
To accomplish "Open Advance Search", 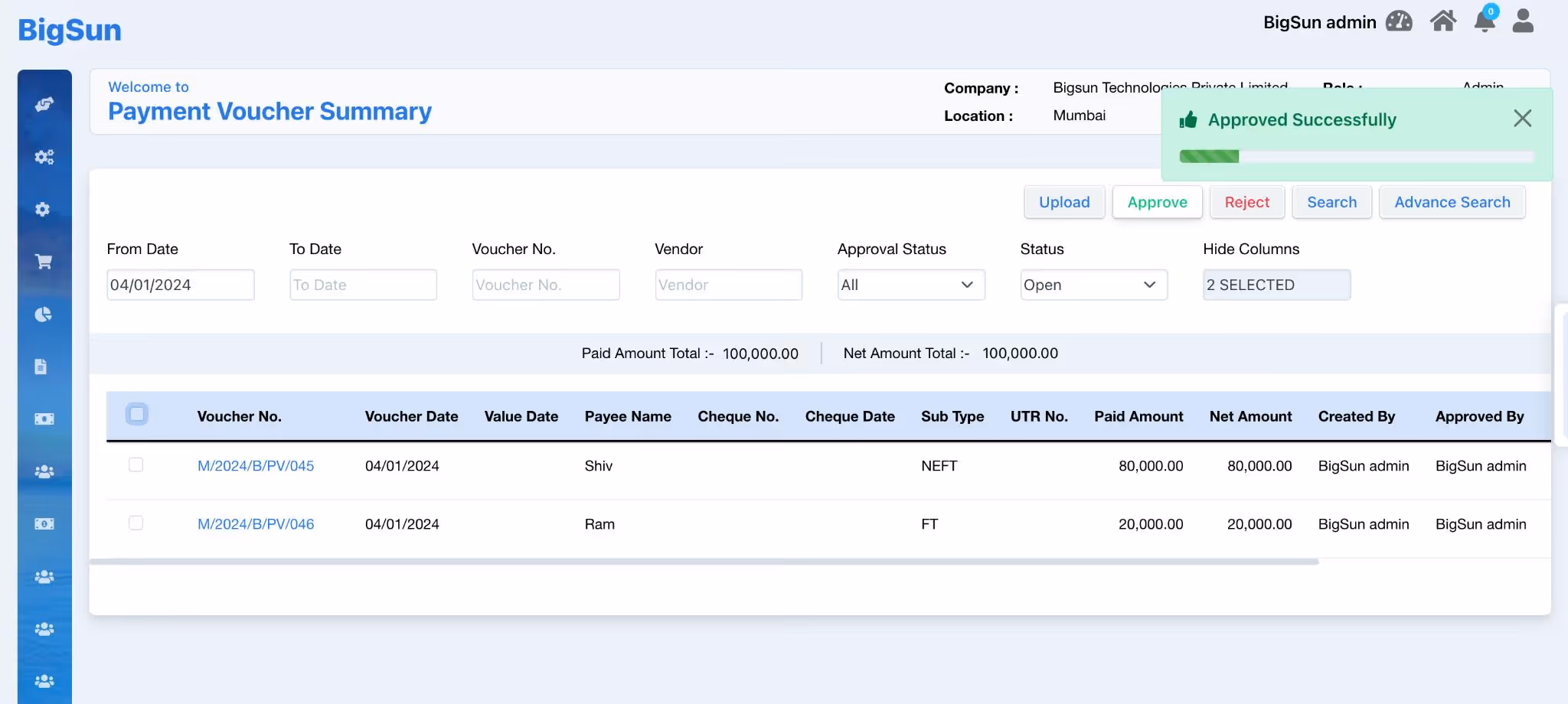I will (x=1452, y=202).
